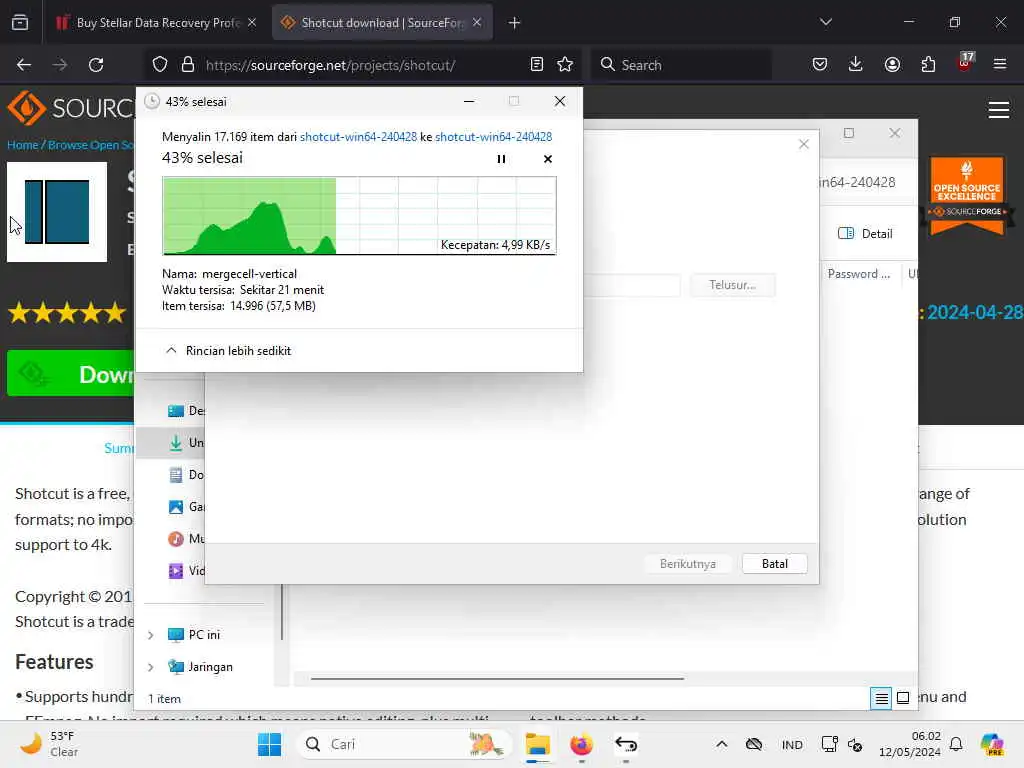Screen dimensions: 1024x768
Task: Click the Firefox Search box
Action: pos(680,65)
